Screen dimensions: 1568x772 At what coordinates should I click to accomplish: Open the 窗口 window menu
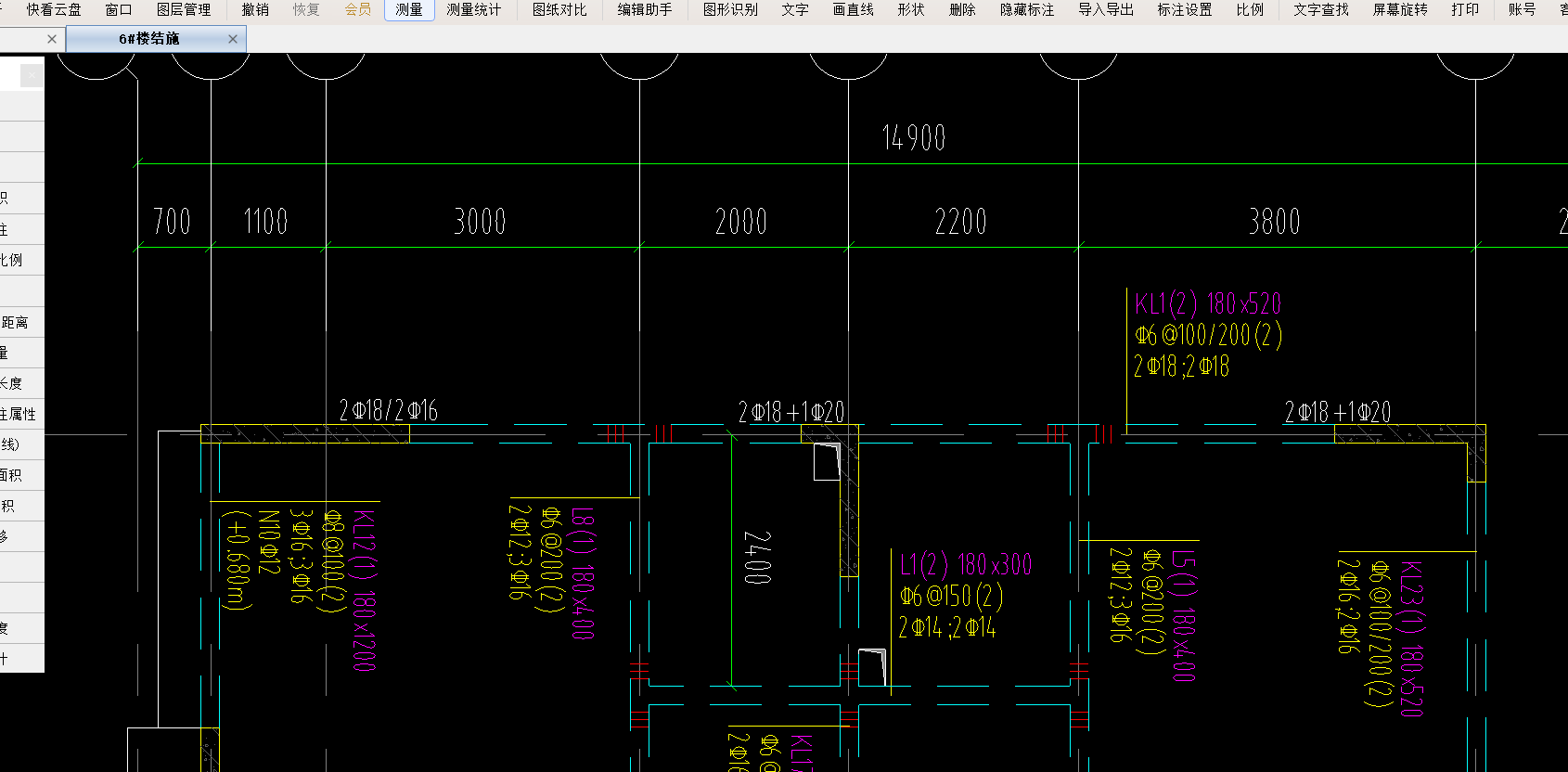119,9
